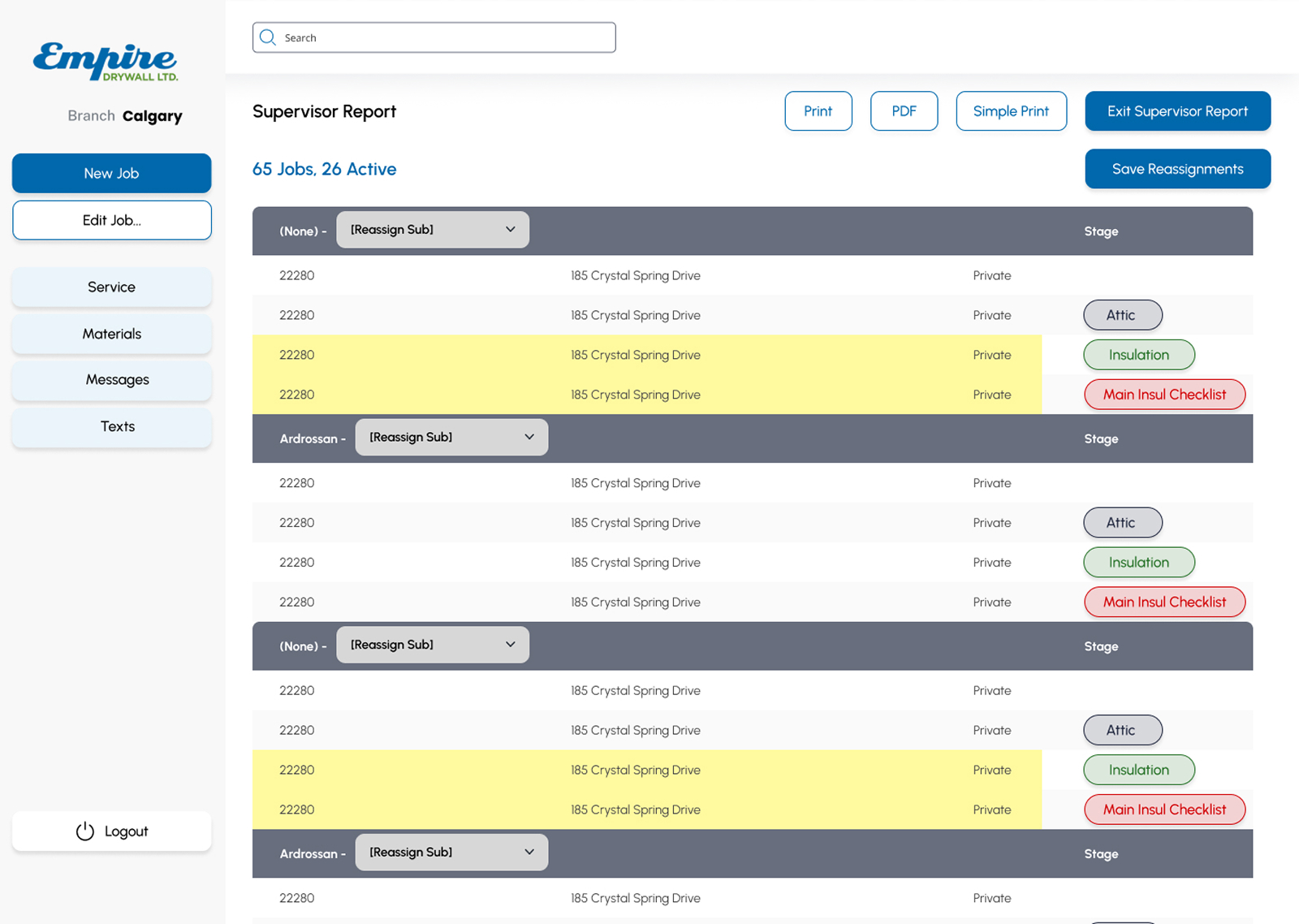Switch to the Materials section

click(x=111, y=334)
